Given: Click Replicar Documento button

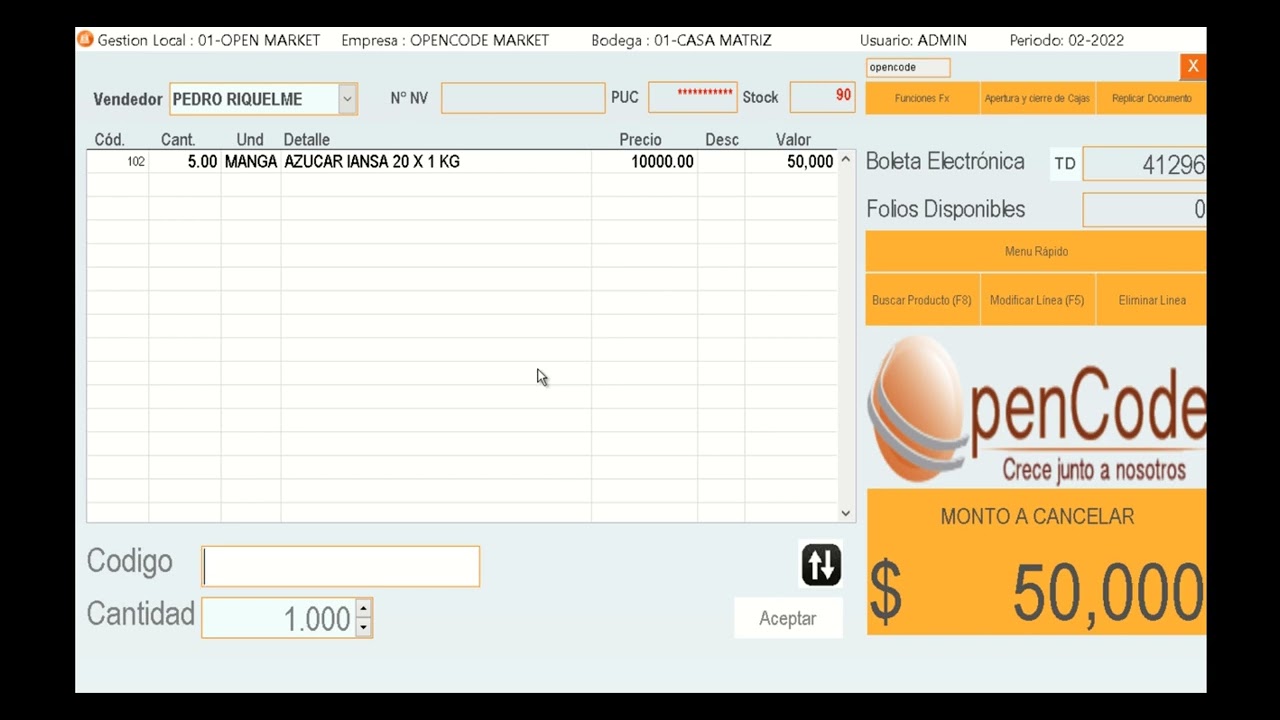Looking at the screenshot, I should coord(1151,98).
